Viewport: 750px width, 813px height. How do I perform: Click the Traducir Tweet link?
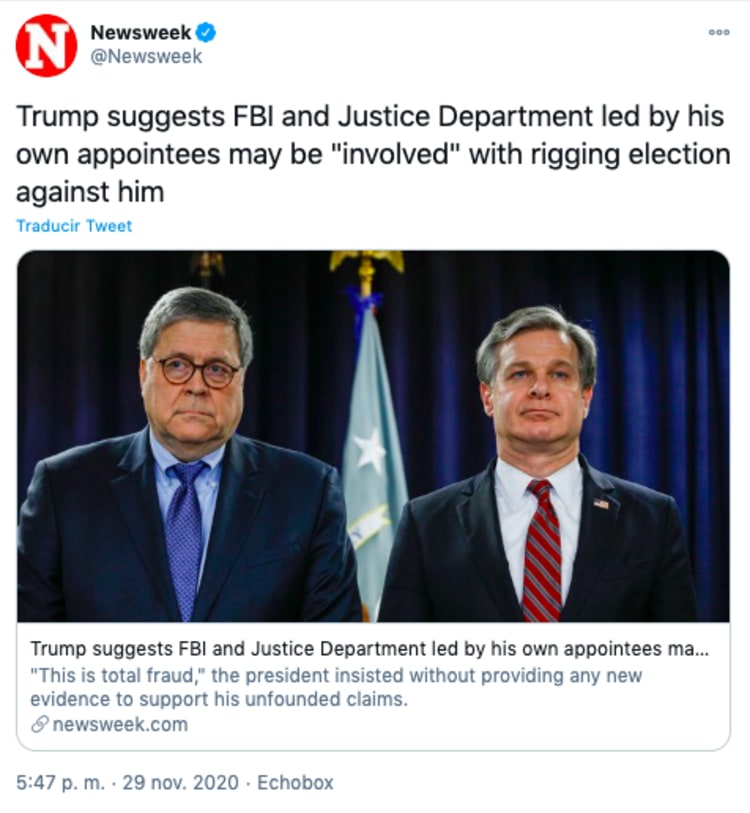74,226
